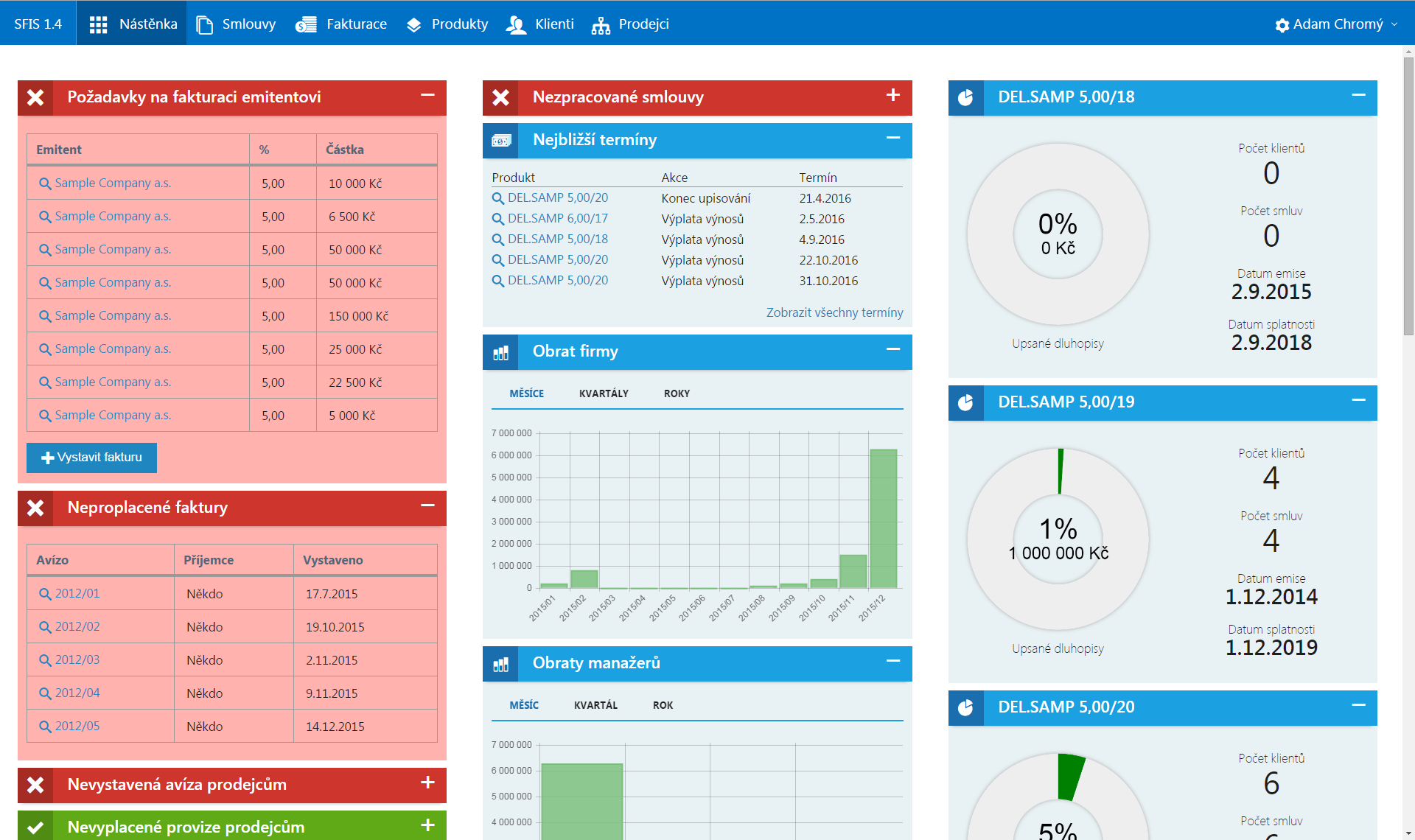Expand the Nezpracované smlouvy panel
Viewport: 1415px width, 840px height.
893,95
